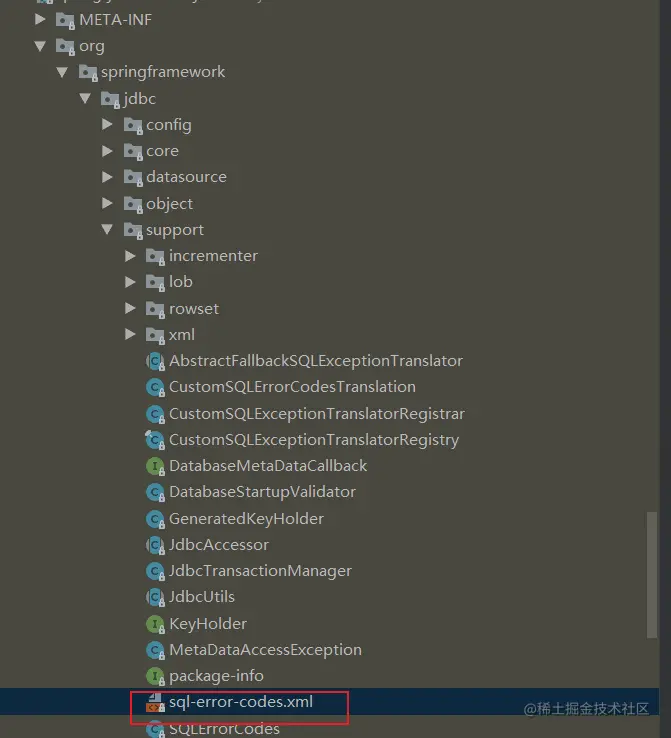Click the support package folder icon
The height and width of the screenshot is (738, 671).
[133, 230]
